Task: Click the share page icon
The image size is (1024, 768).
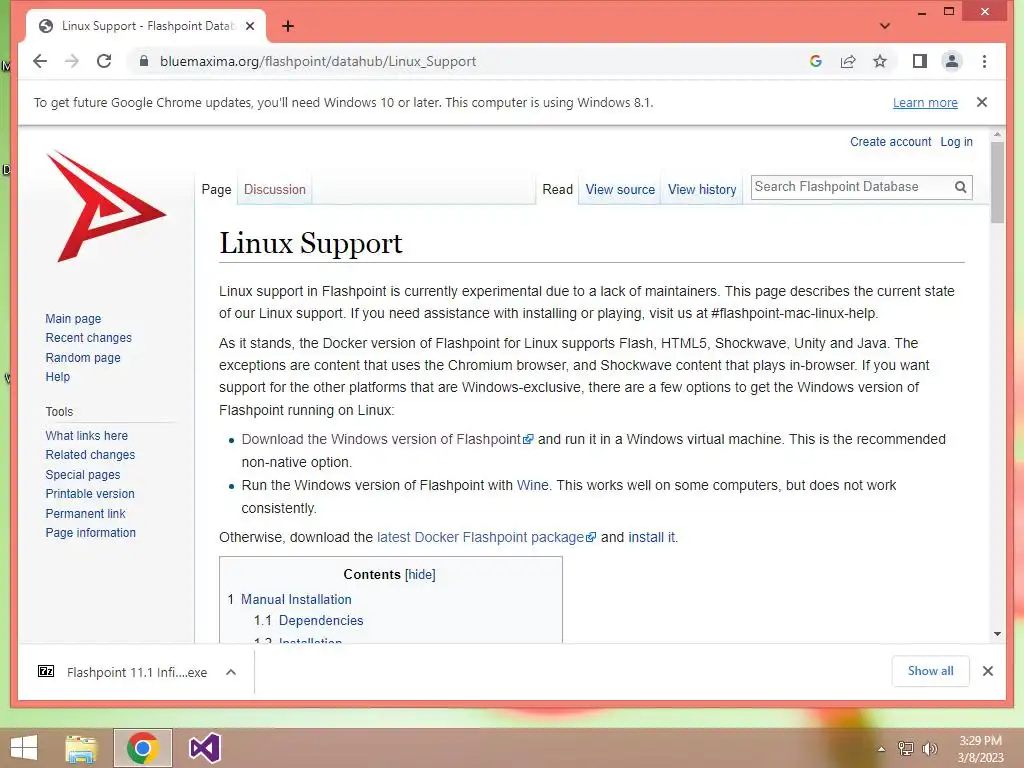Action: (848, 61)
